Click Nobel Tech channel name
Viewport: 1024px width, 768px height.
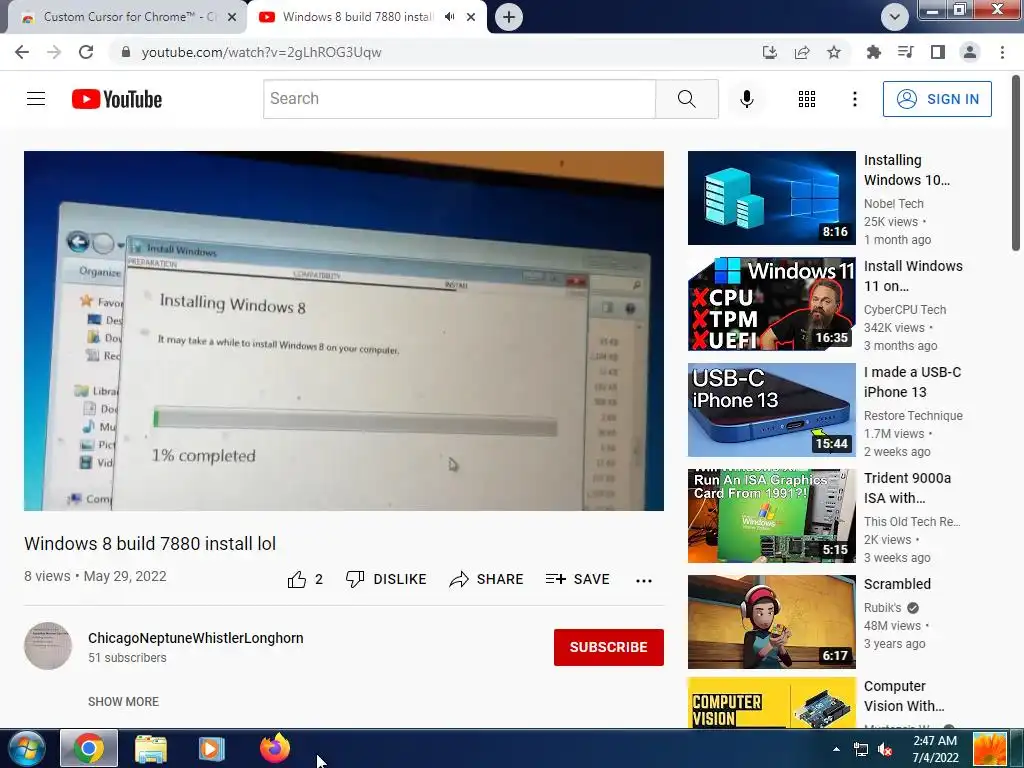(x=893, y=204)
